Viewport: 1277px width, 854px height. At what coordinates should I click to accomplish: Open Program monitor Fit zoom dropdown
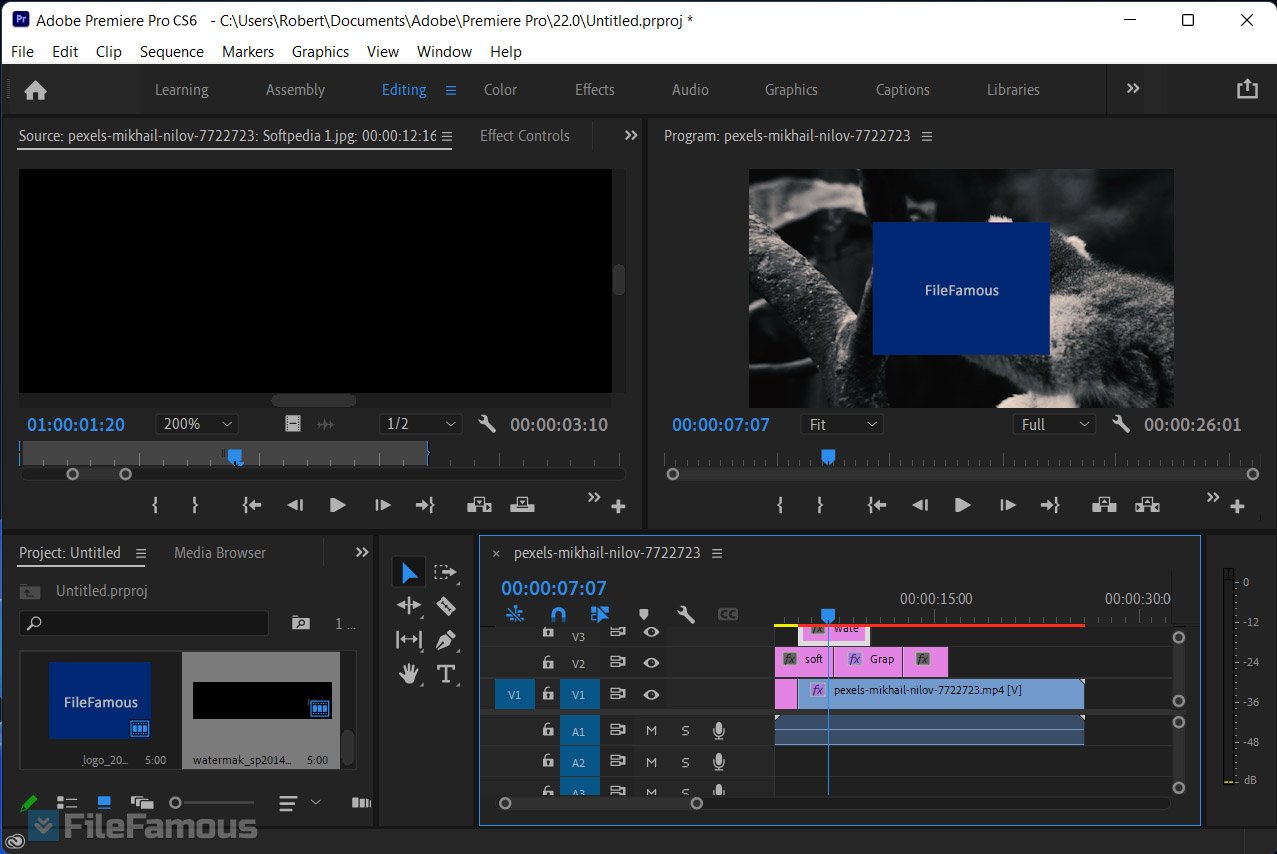click(842, 424)
